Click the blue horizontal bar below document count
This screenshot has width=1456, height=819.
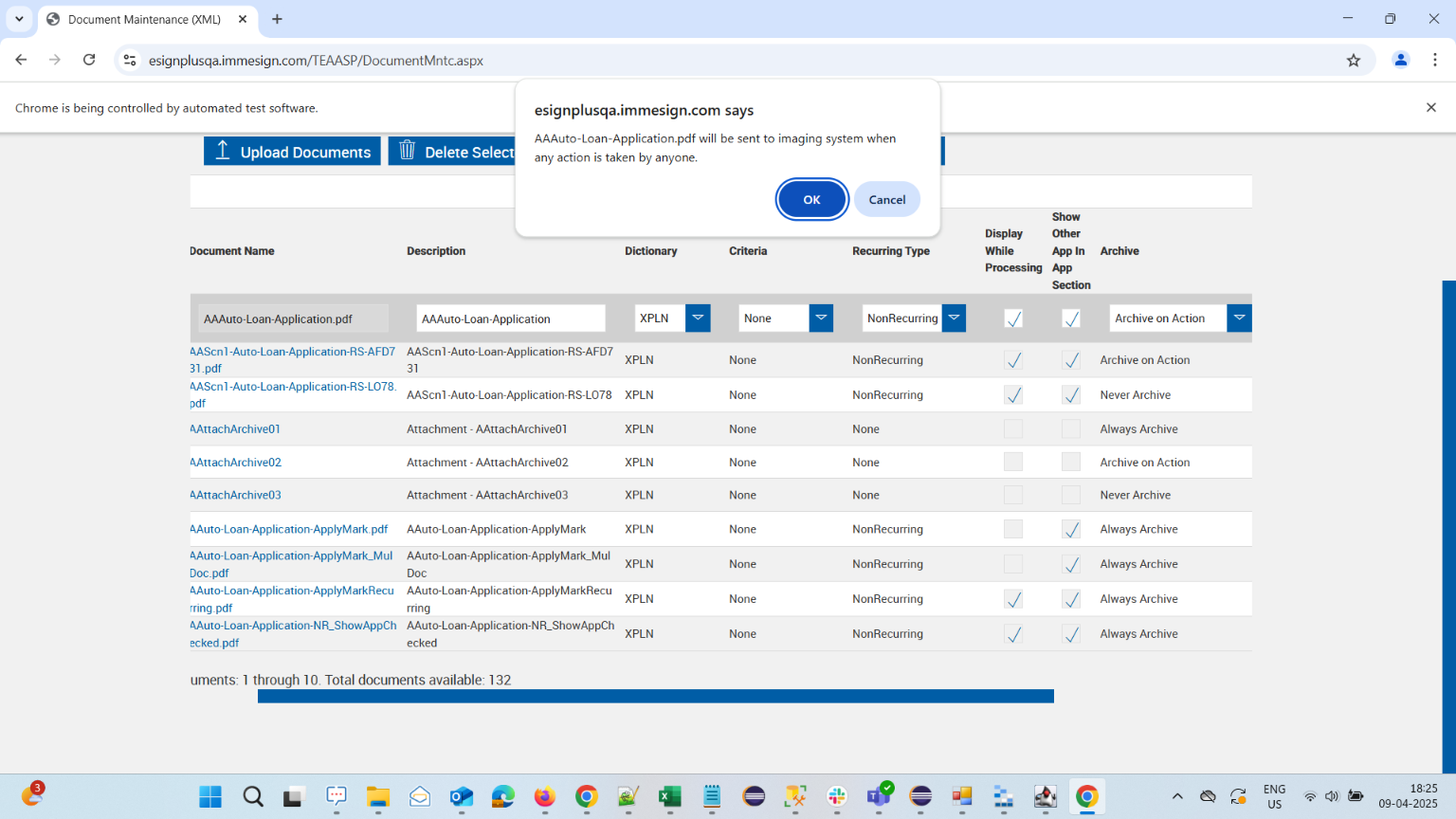(656, 696)
